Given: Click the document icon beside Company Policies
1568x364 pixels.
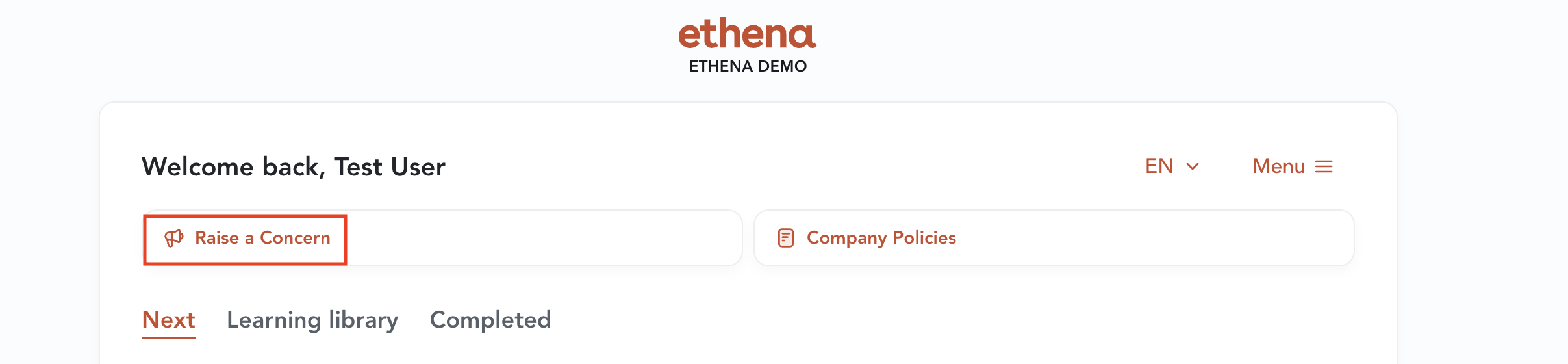Looking at the screenshot, I should point(786,238).
